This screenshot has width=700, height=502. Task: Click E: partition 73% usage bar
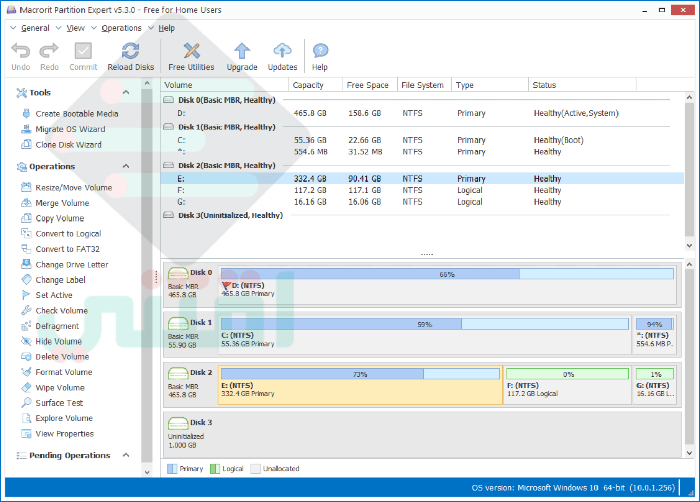click(360, 374)
